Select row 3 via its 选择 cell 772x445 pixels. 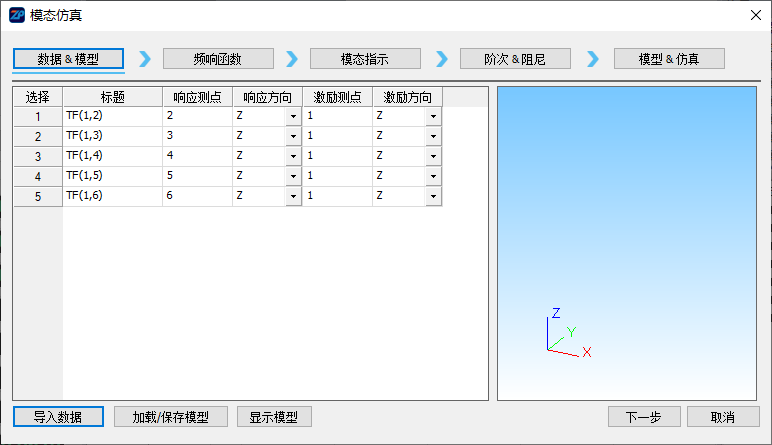coord(38,157)
